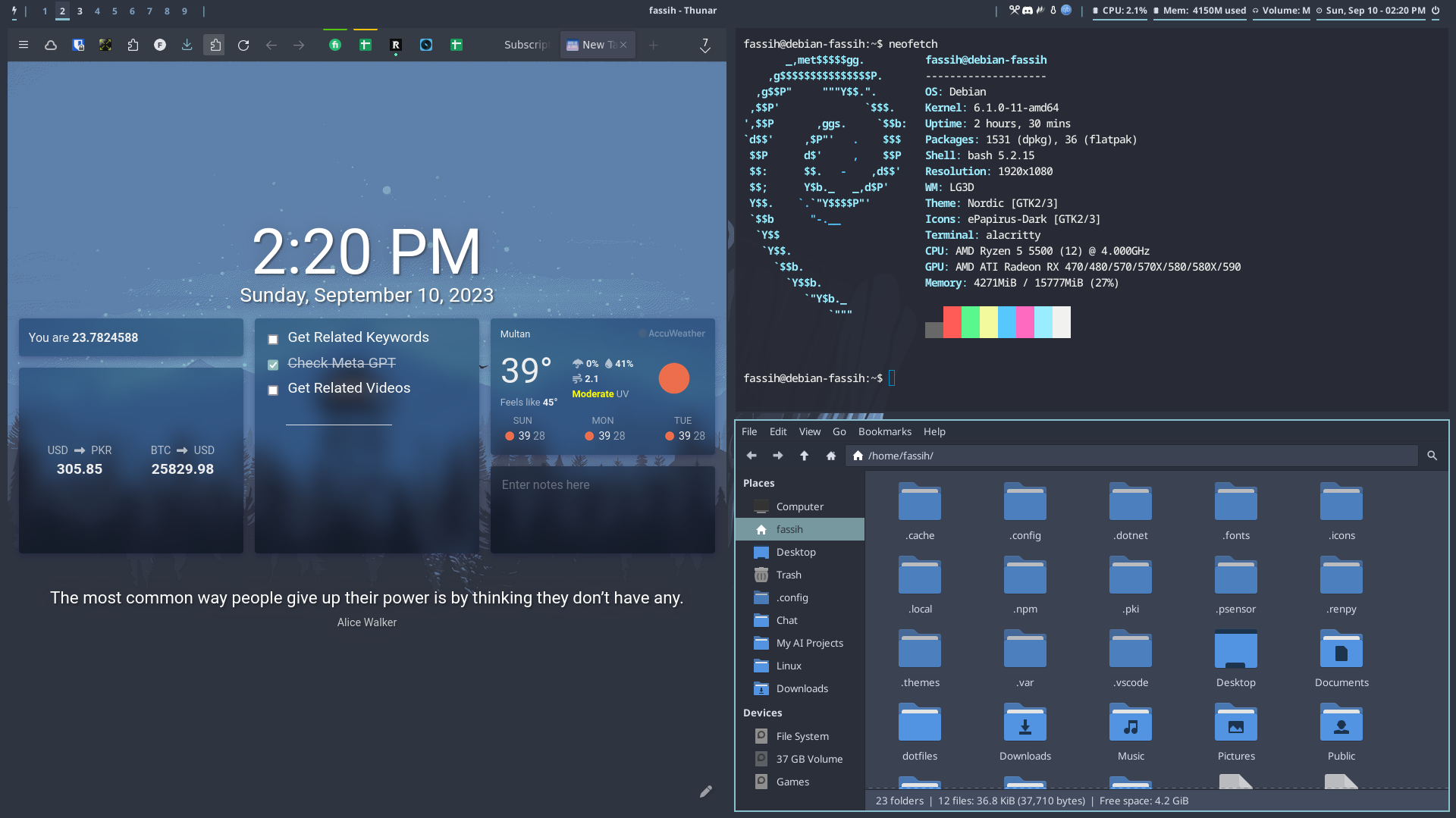The height and width of the screenshot is (818, 1456).
Task: Open the Go menu in Thunar
Action: [x=839, y=431]
